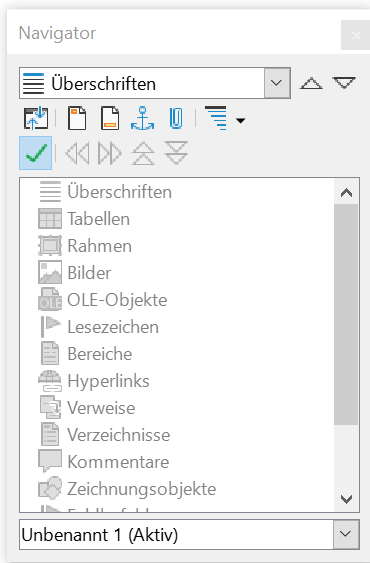The image size is (370, 563).
Task: Open the Überschriften navigate-by dropdown arrow
Action: pyautogui.click(x=277, y=83)
